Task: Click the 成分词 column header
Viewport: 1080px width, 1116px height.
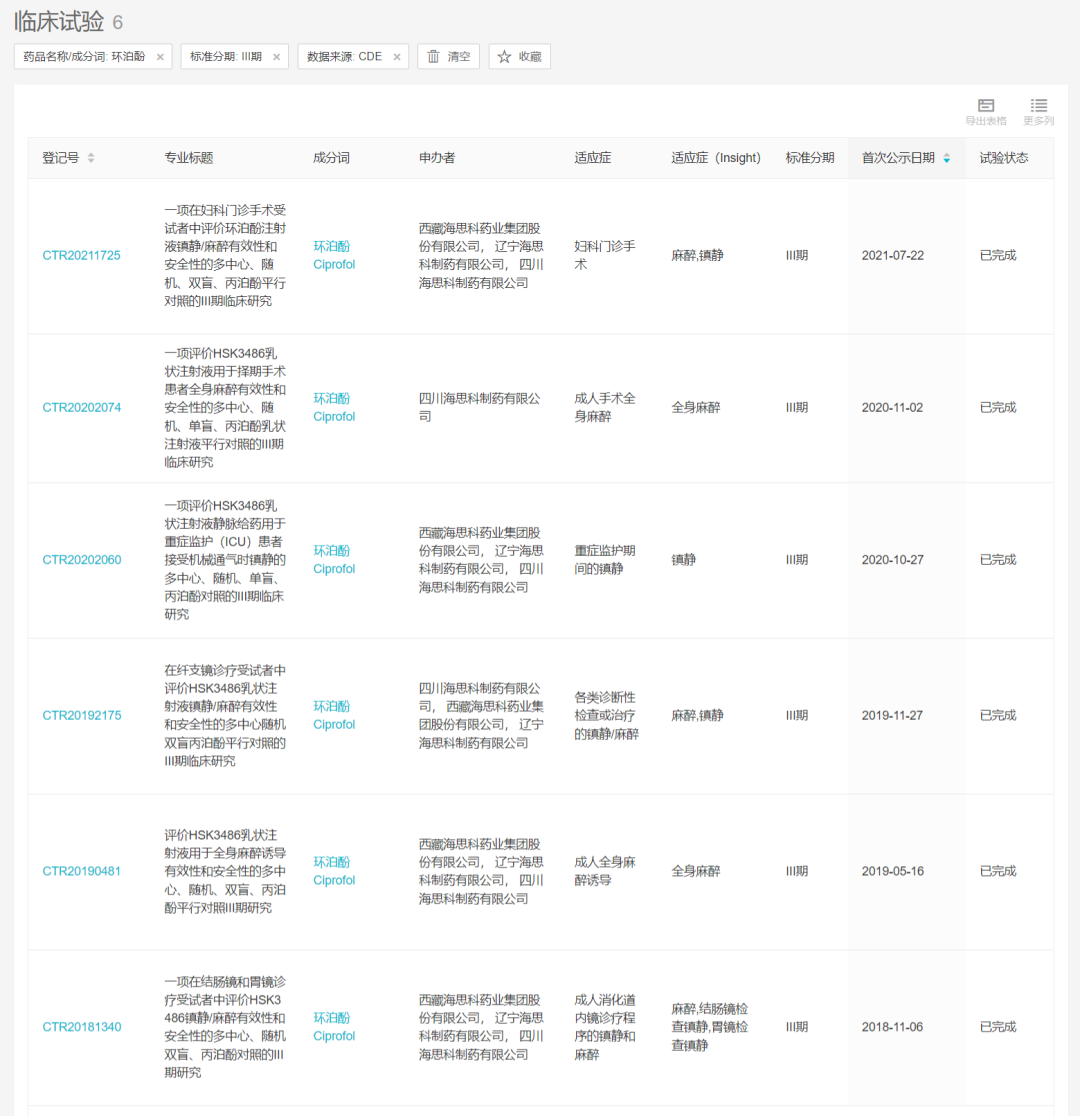Action: (331, 158)
